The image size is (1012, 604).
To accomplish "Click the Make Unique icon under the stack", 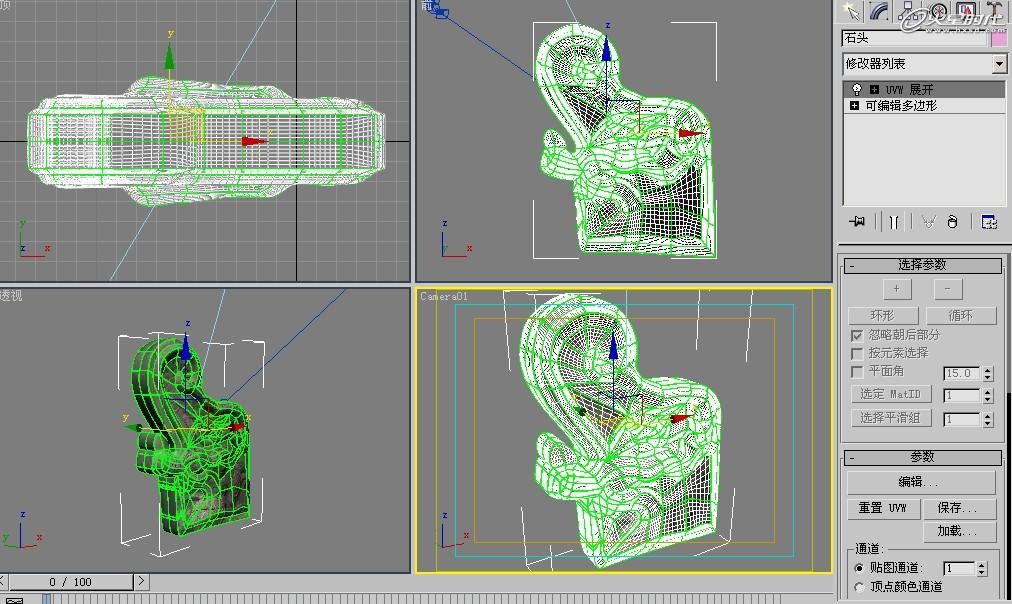I will click(928, 222).
